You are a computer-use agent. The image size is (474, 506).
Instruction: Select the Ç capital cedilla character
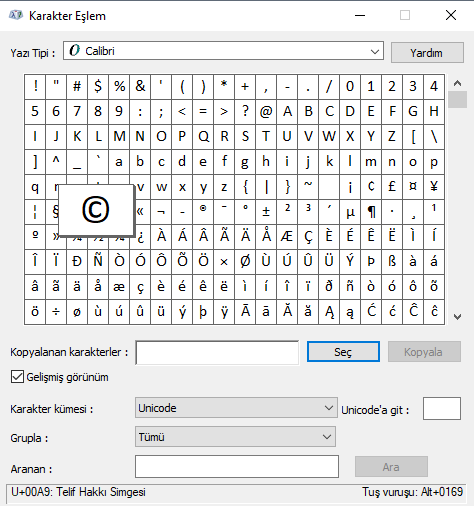pyautogui.click(x=308, y=237)
